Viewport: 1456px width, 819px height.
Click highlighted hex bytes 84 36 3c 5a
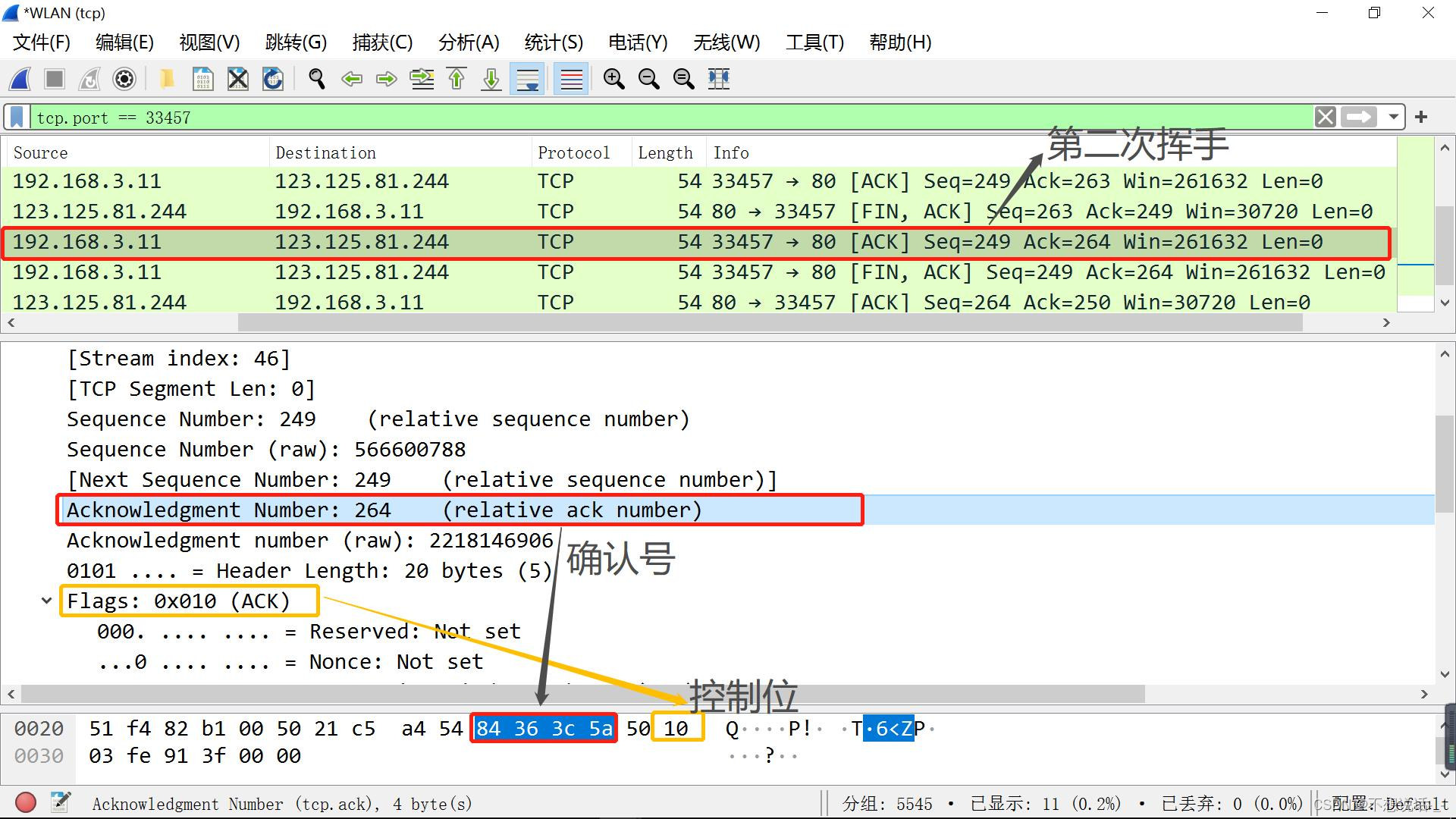544,729
